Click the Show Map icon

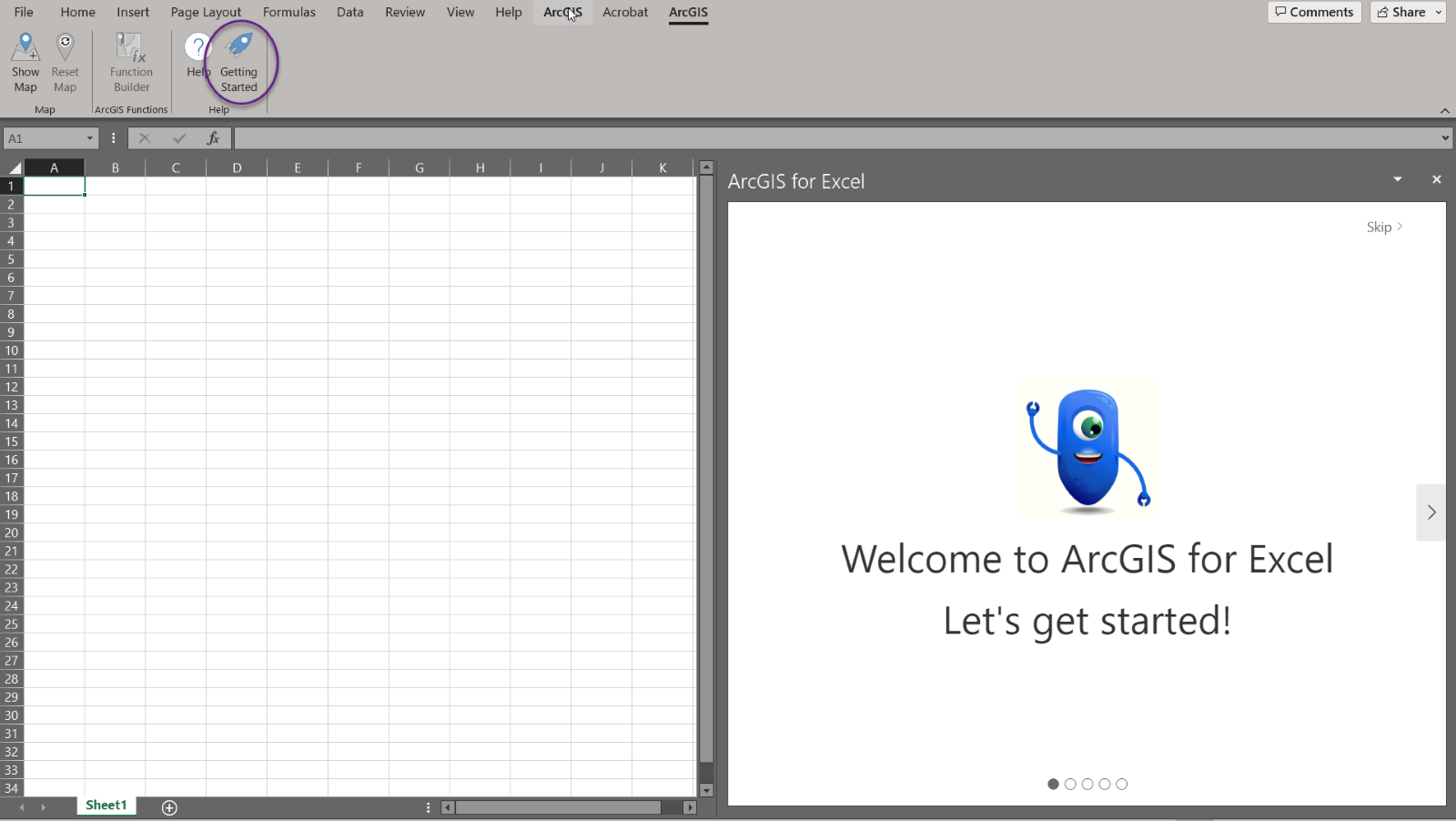click(25, 62)
